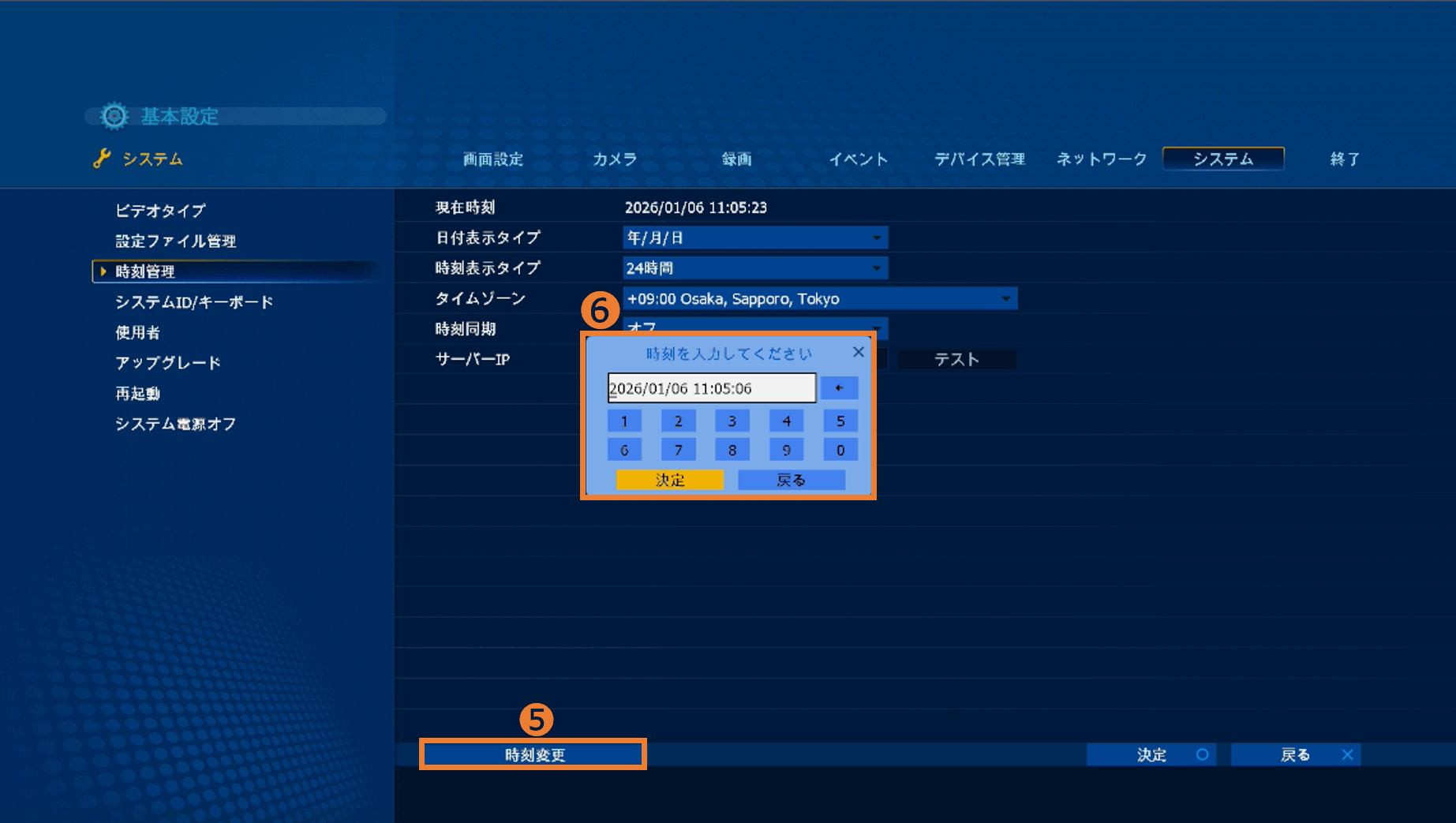Select アップグレード in the sidebar
Image resolution: width=1456 pixels, height=823 pixels.
[x=168, y=363]
